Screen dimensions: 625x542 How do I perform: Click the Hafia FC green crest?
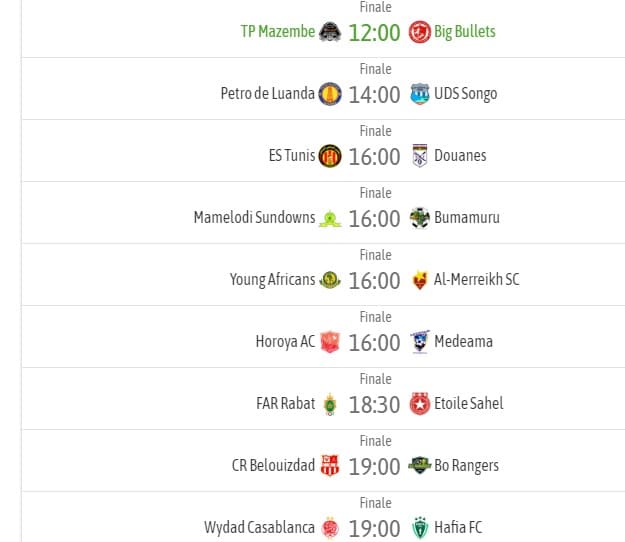[420, 528]
